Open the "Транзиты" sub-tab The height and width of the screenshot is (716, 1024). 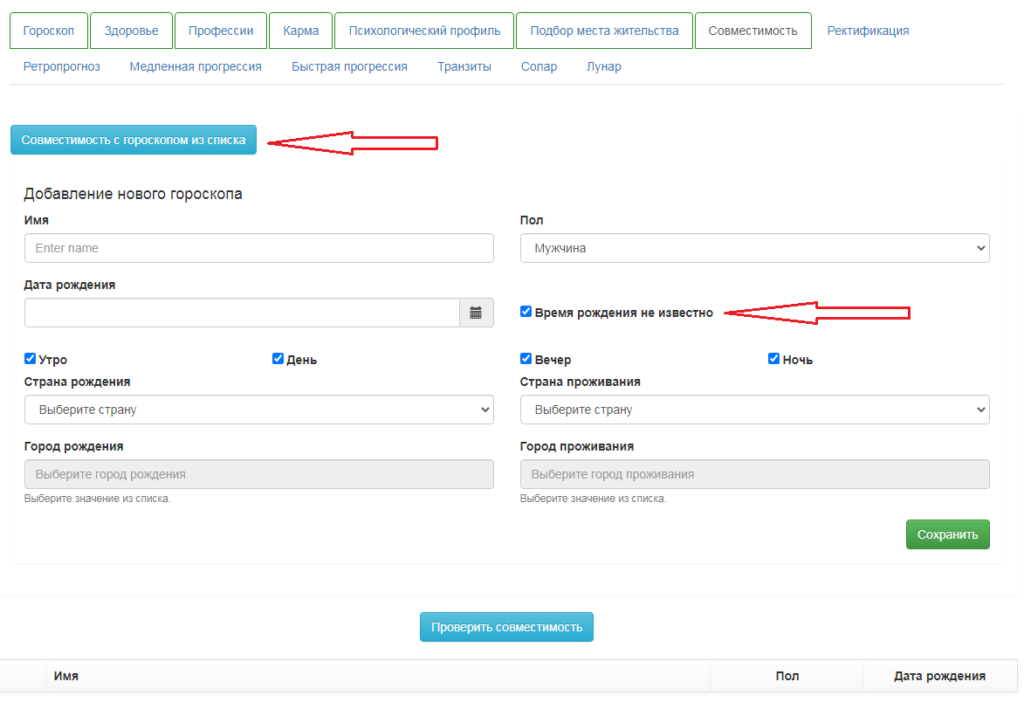(464, 67)
